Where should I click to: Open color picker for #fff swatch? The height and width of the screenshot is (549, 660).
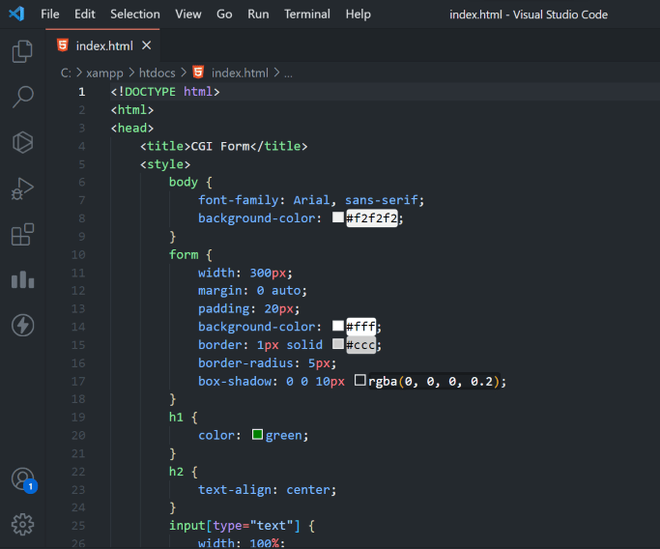pyautogui.click(x=338, y=326)
